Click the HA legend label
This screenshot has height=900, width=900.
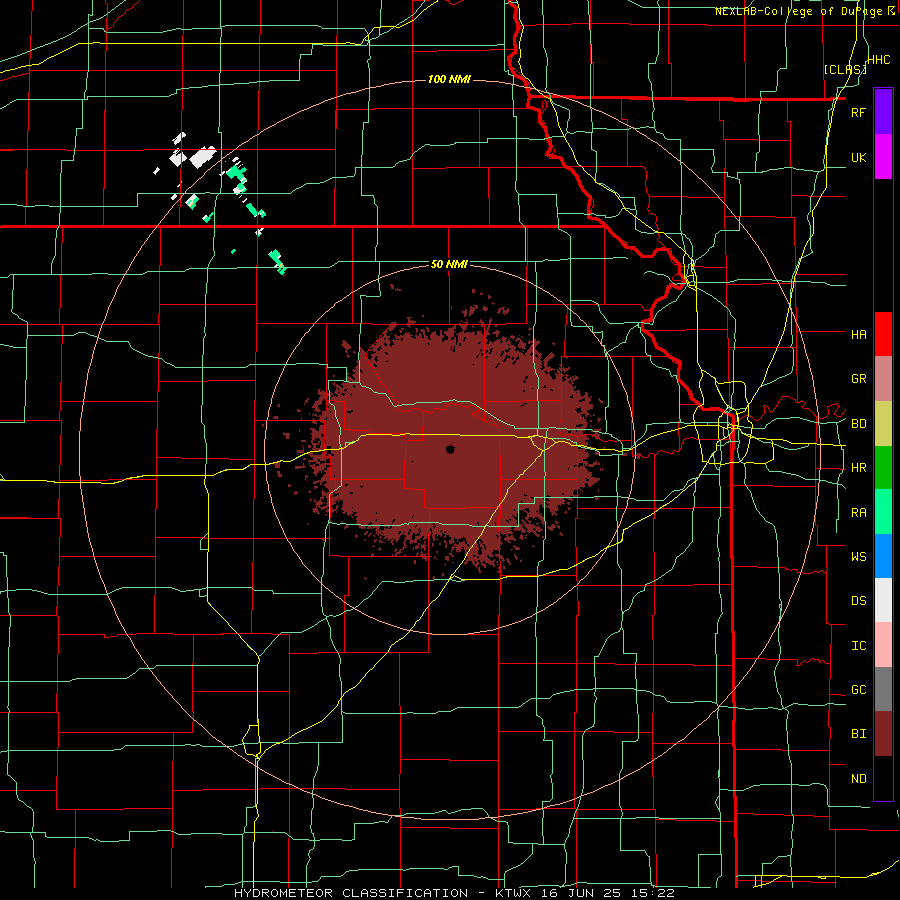click(858, 334)
